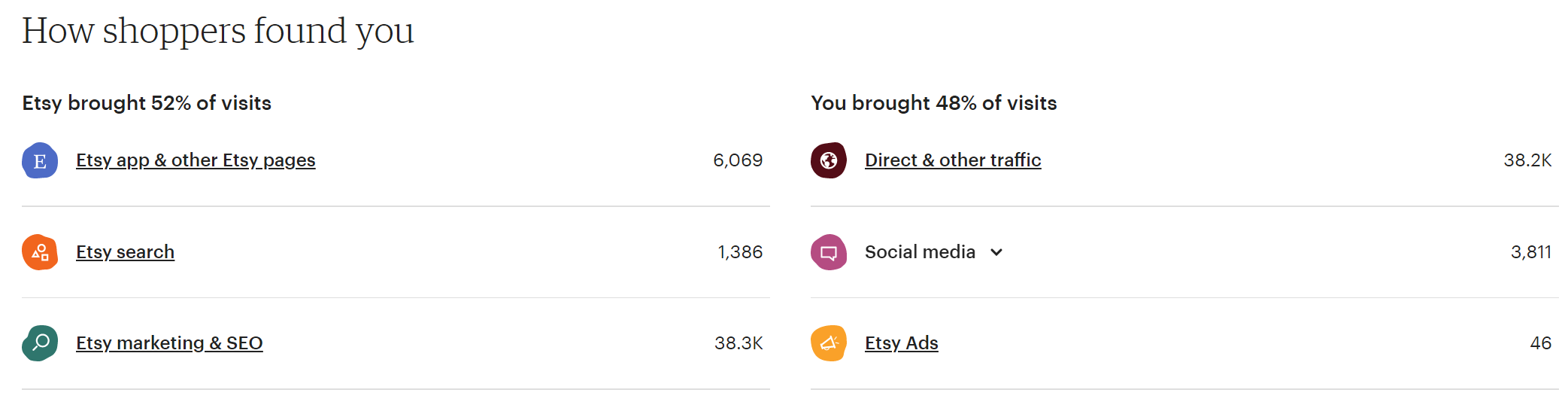Expand the Social media chevron arrow
The image size is (1568, 408).
point(996,252)
